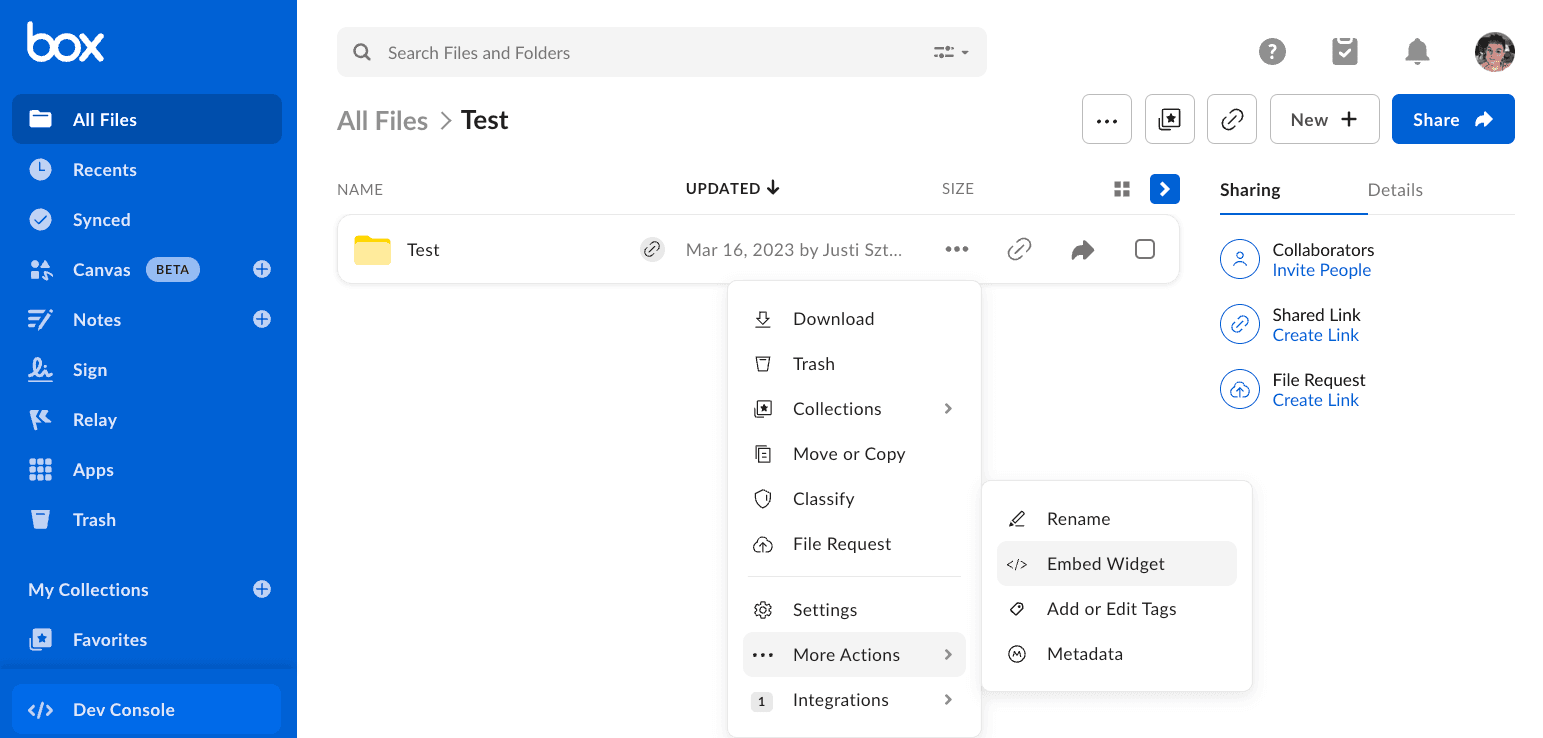Screen dimensions: 1543x738
Task: Sort by NAME column
Action: pos(360,189)
